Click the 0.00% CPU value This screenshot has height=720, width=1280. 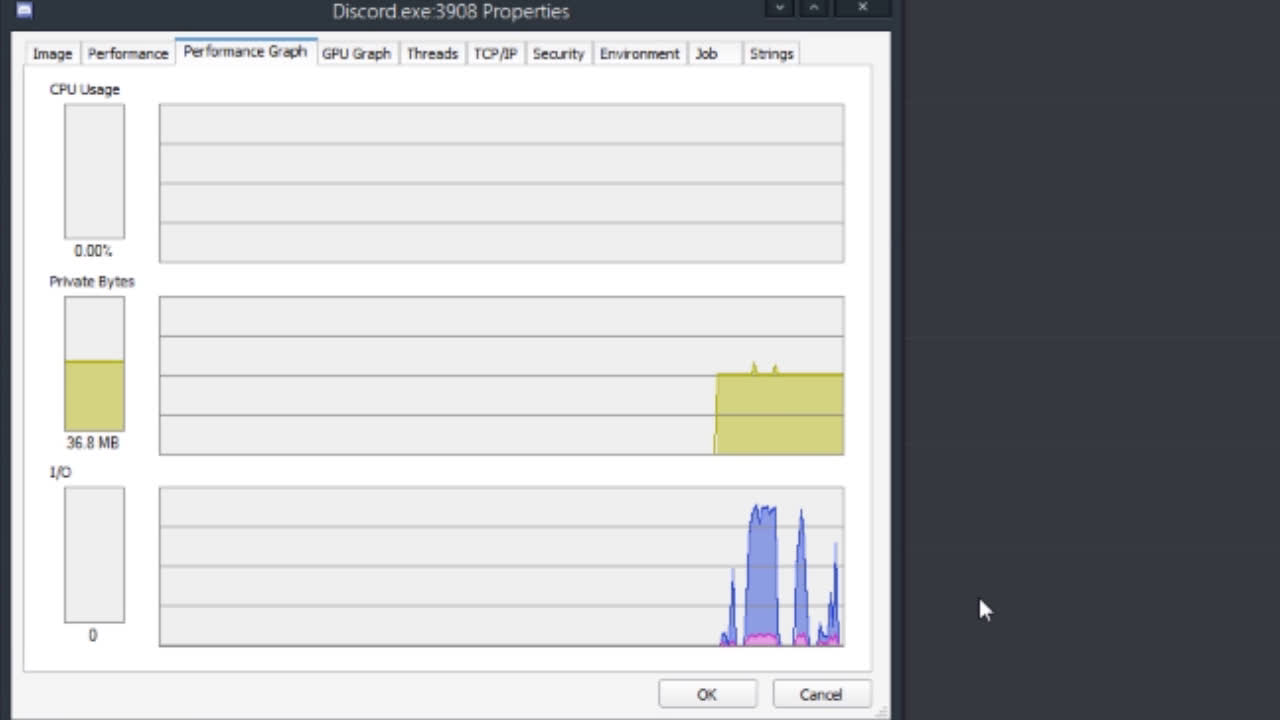(93, 251)
